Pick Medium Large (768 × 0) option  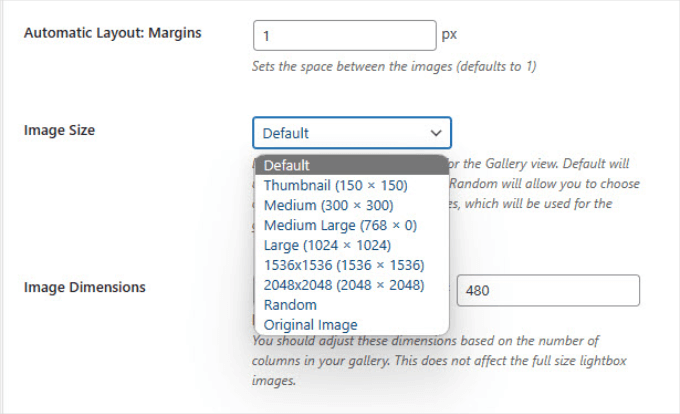click(x=340, y=225)
